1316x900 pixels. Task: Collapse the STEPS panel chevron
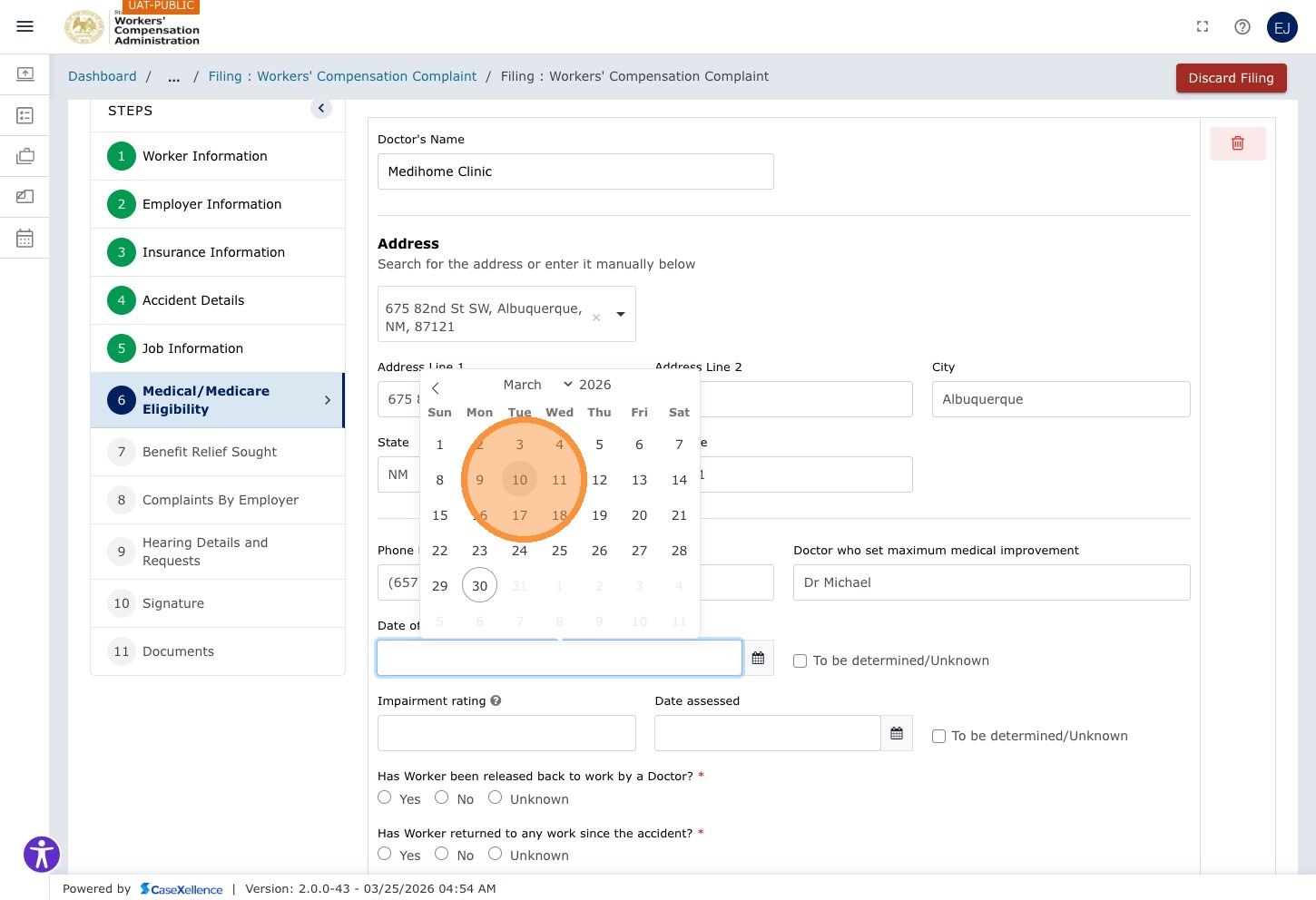(x=321, y=108)
